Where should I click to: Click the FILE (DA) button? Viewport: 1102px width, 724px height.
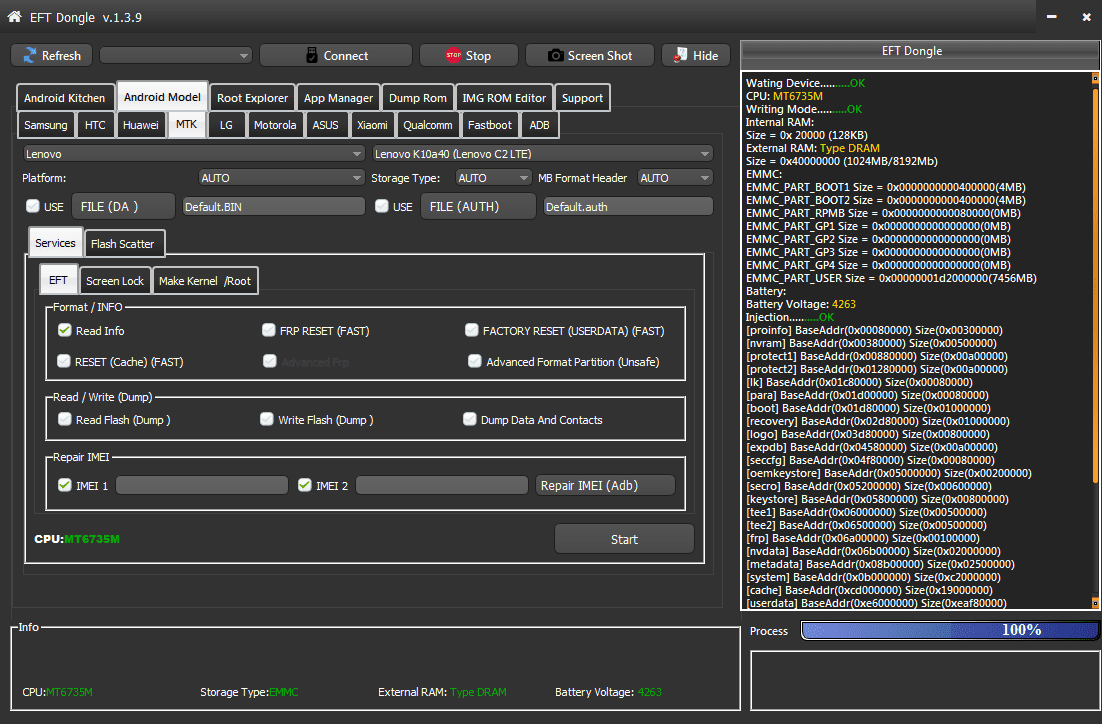click(x=123, y=206)
